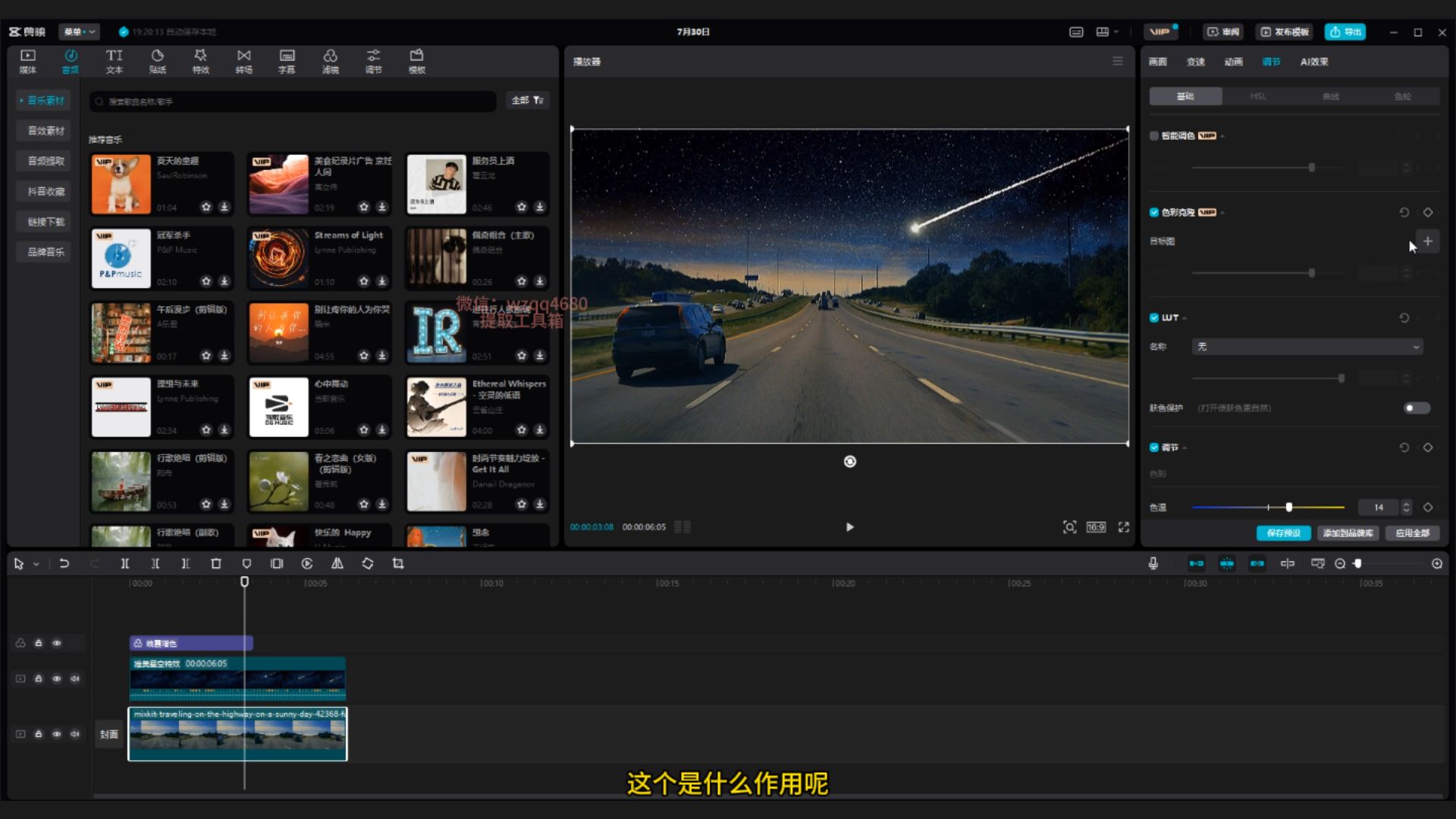Toggle visibility of 烟幕滑色 adjustment layer
This screenshot has width=1456, height=819.
click(x=56, y=643)
